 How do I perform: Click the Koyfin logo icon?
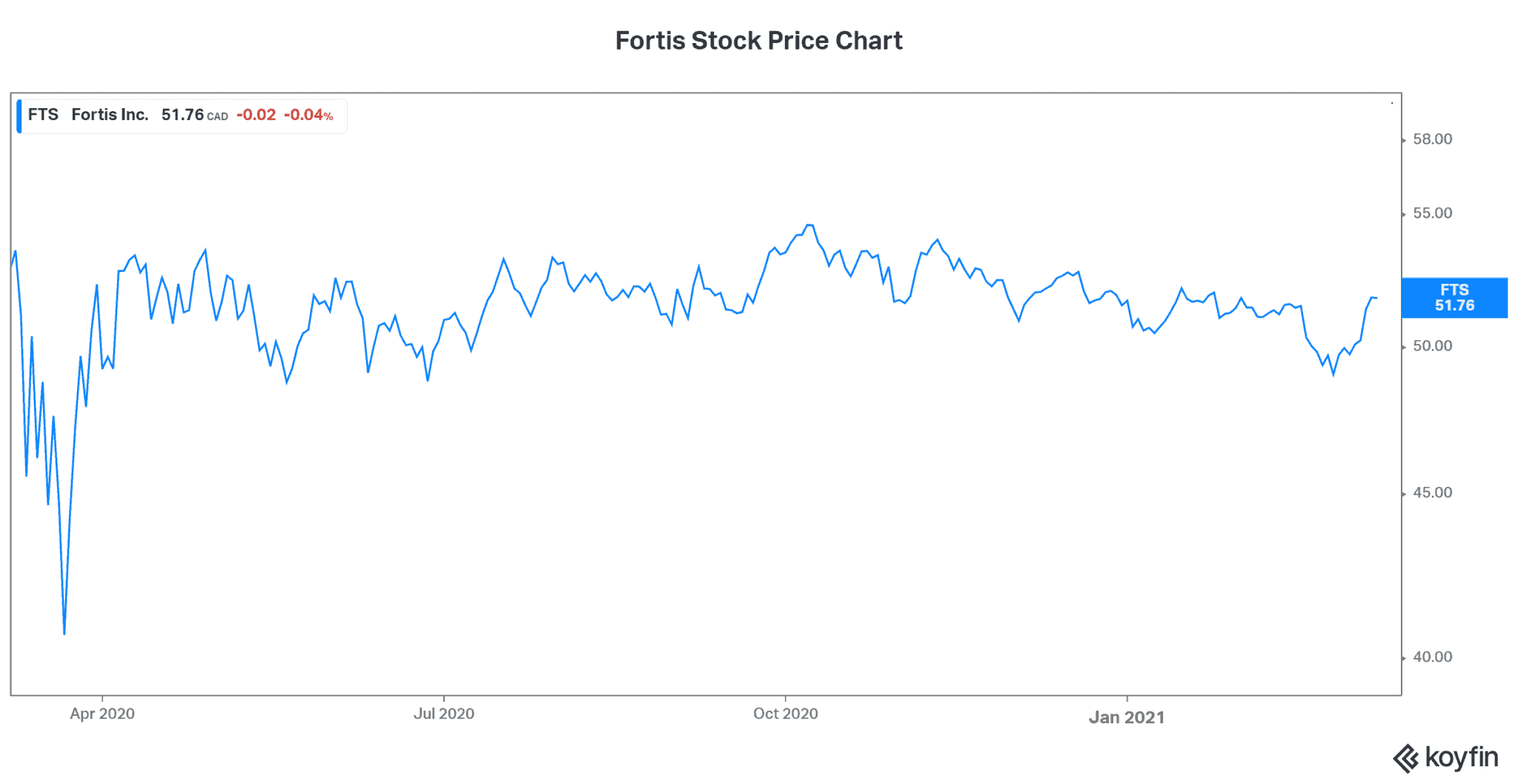click(x=1405, y=759)
